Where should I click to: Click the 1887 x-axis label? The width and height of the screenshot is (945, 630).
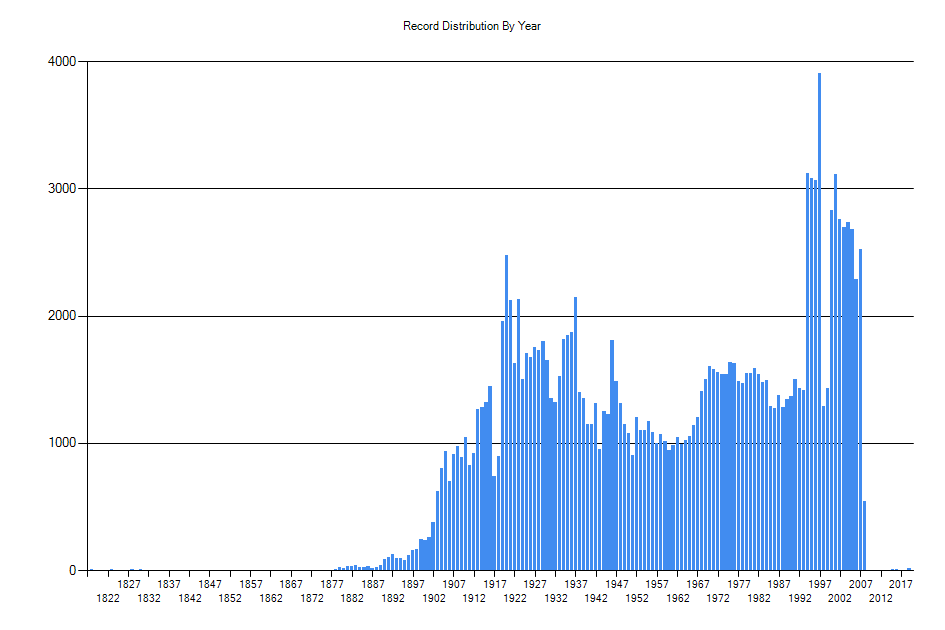(373, 584)
